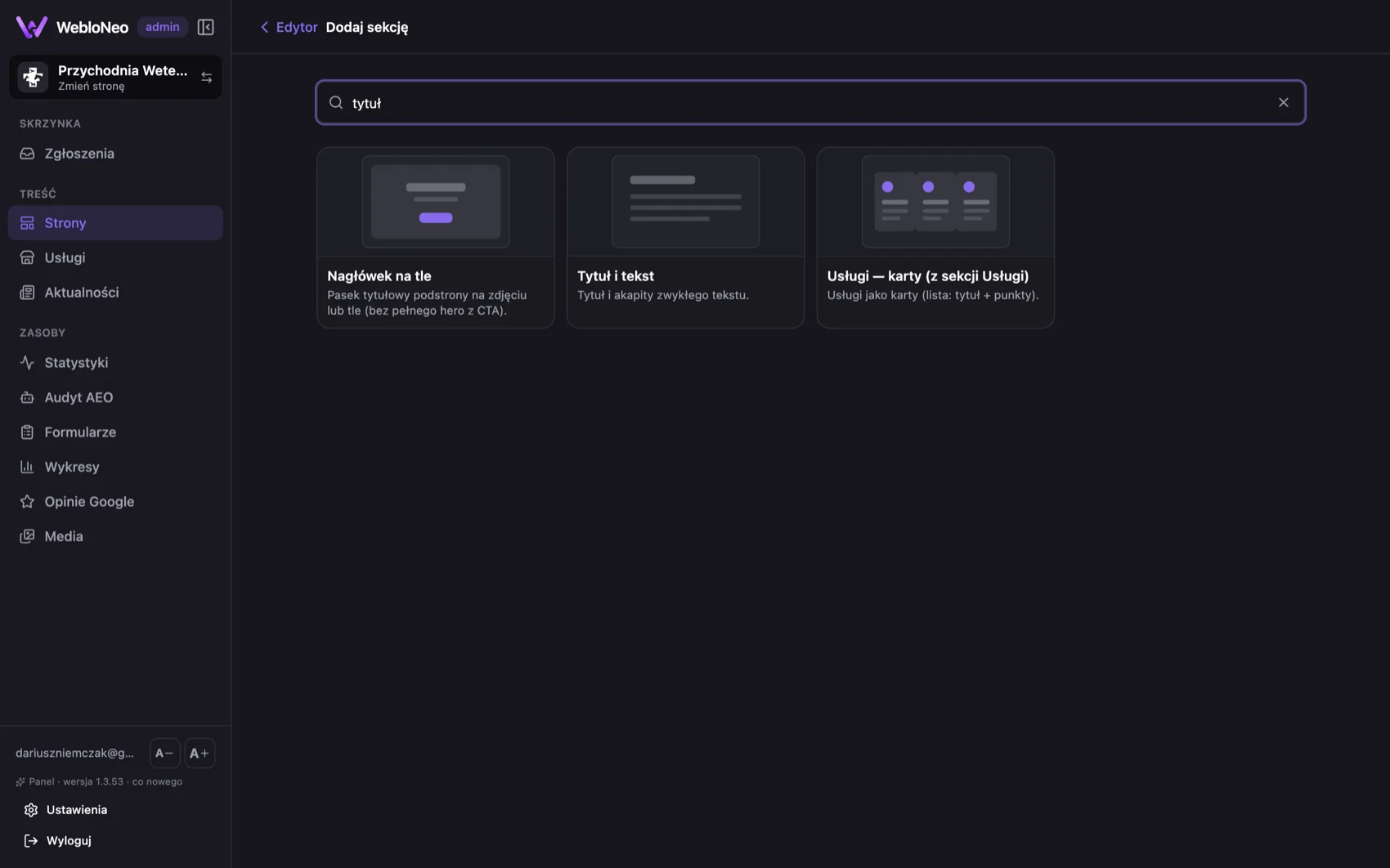Go back using the Edytor chevron
Screen dimensions: 1390x868
[x=264, y=27]
